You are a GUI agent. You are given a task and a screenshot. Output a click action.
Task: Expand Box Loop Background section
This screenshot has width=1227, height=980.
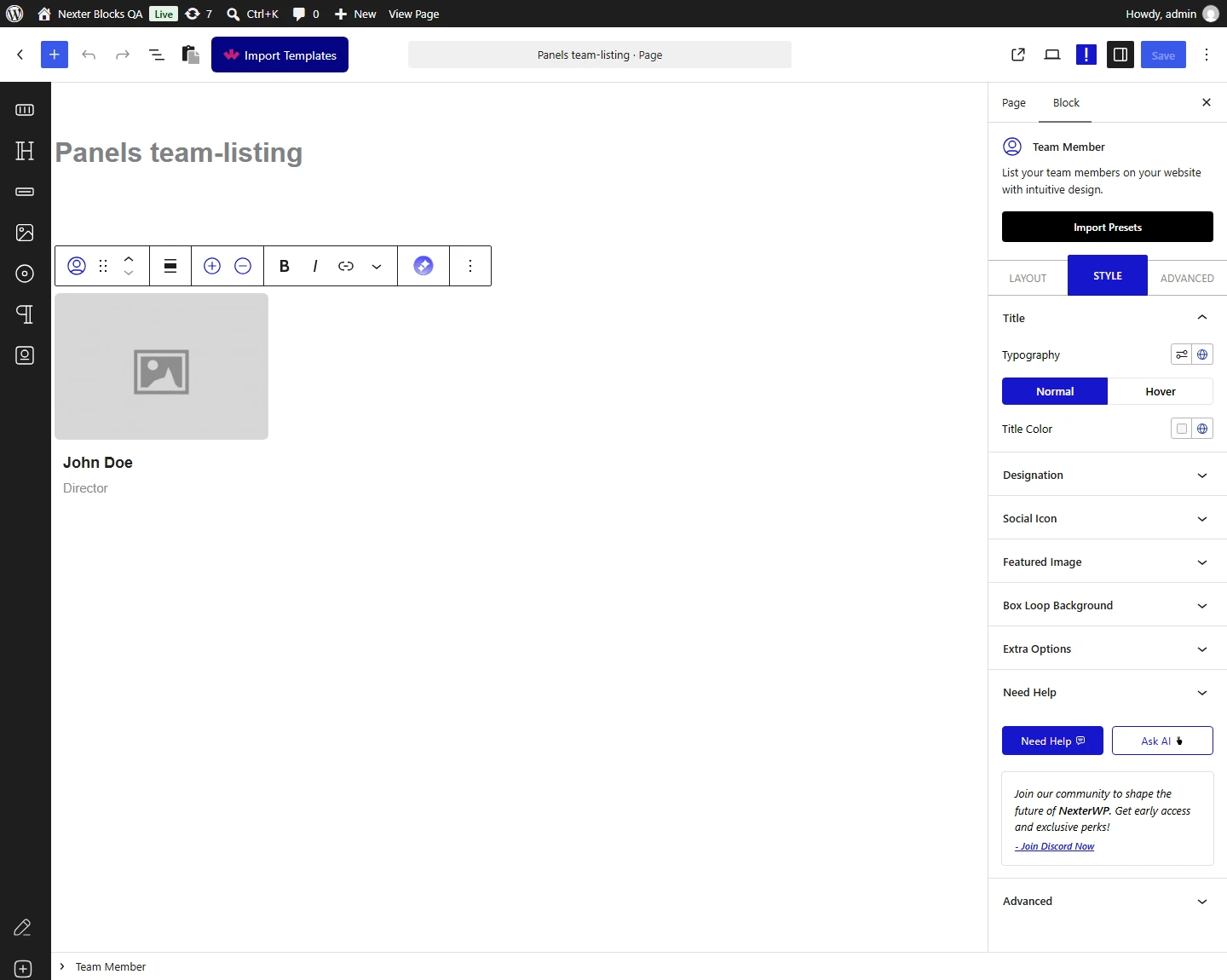(x=1108, y=605)
